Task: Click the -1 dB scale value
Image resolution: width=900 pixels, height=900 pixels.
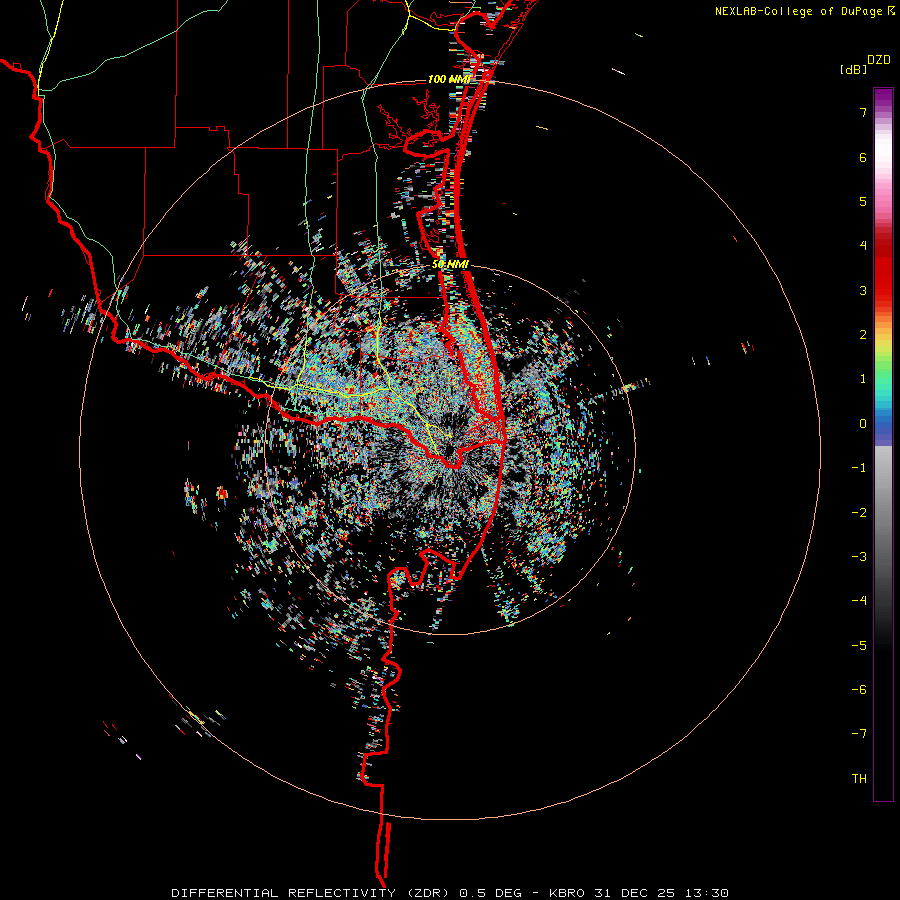Action: [x=859, y=468]
